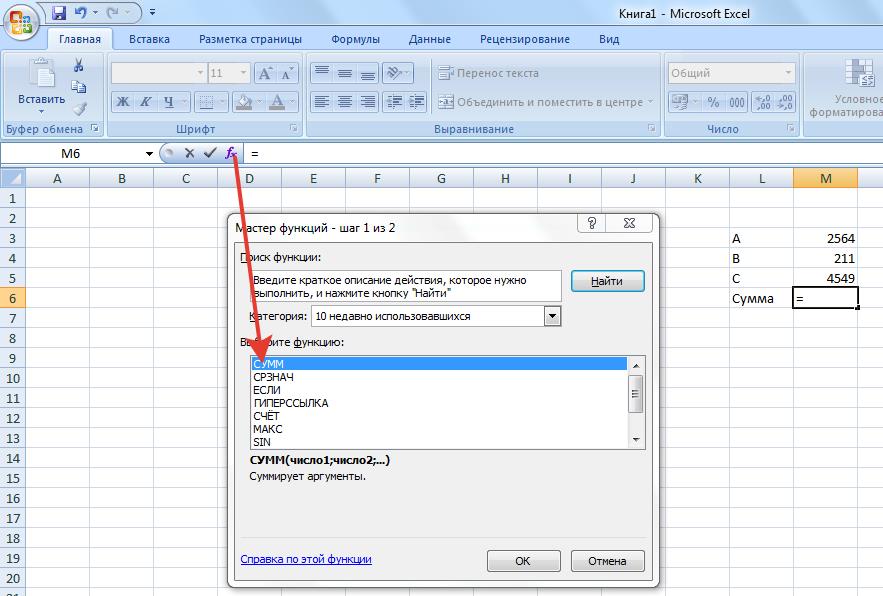Screen dimensions: 883x596
Task: Toggle underline (Ч) formatting
Action: point(168,102)
